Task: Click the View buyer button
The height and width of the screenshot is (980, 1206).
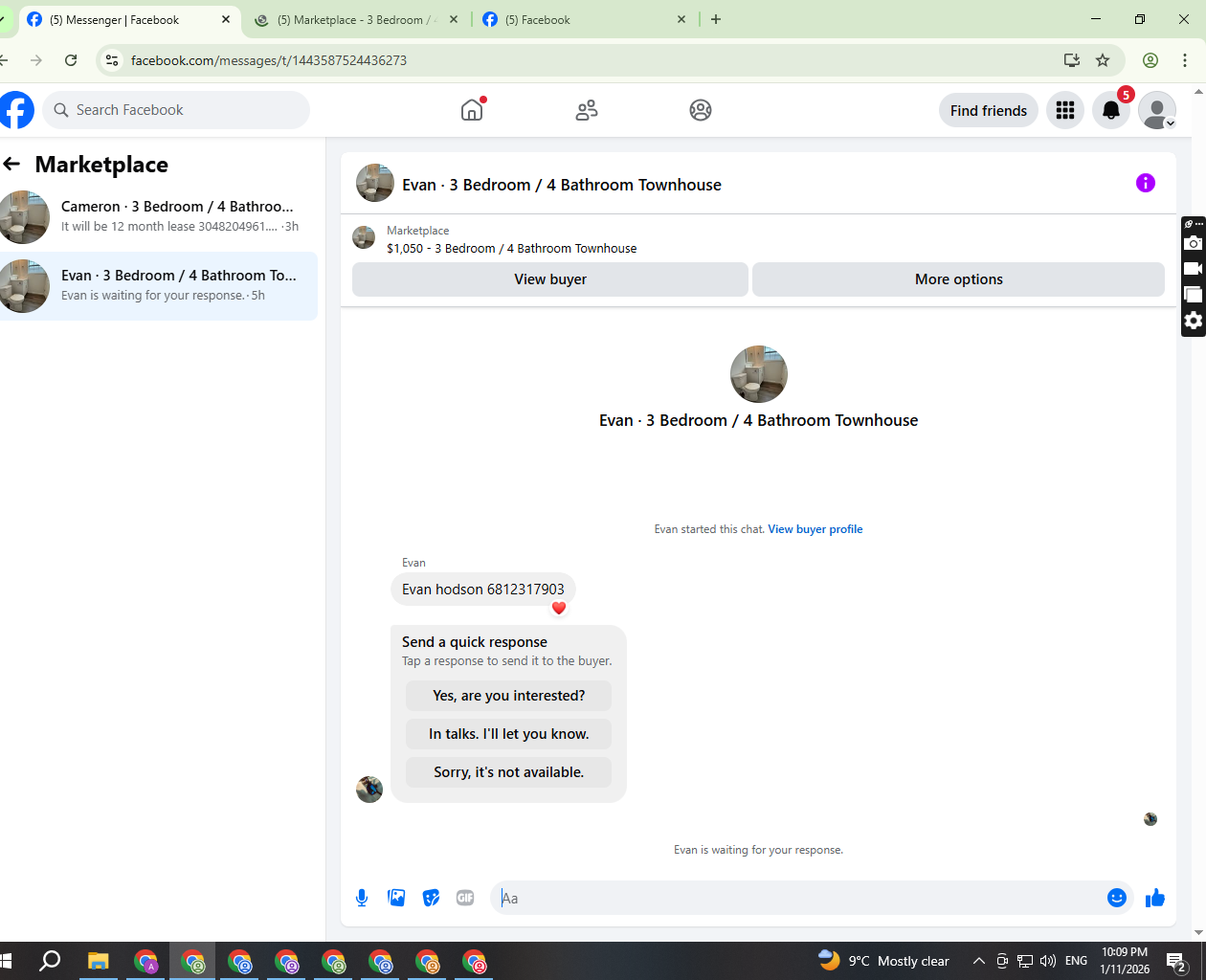Action: tap(550, 279)
